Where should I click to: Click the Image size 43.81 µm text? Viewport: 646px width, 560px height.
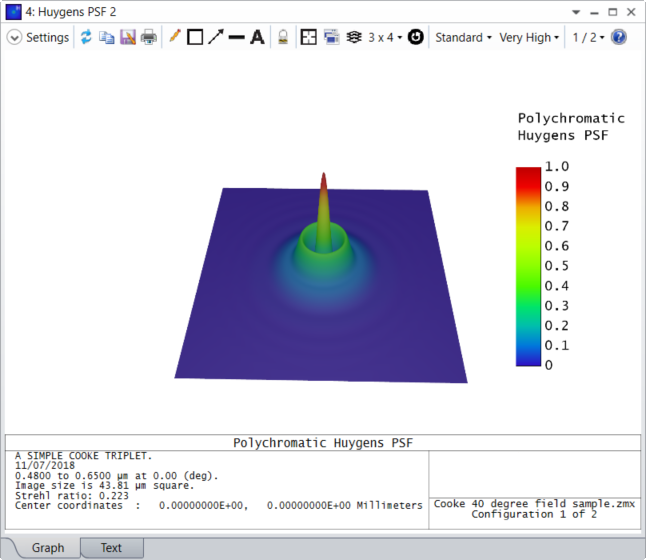(x=104, y=485)
